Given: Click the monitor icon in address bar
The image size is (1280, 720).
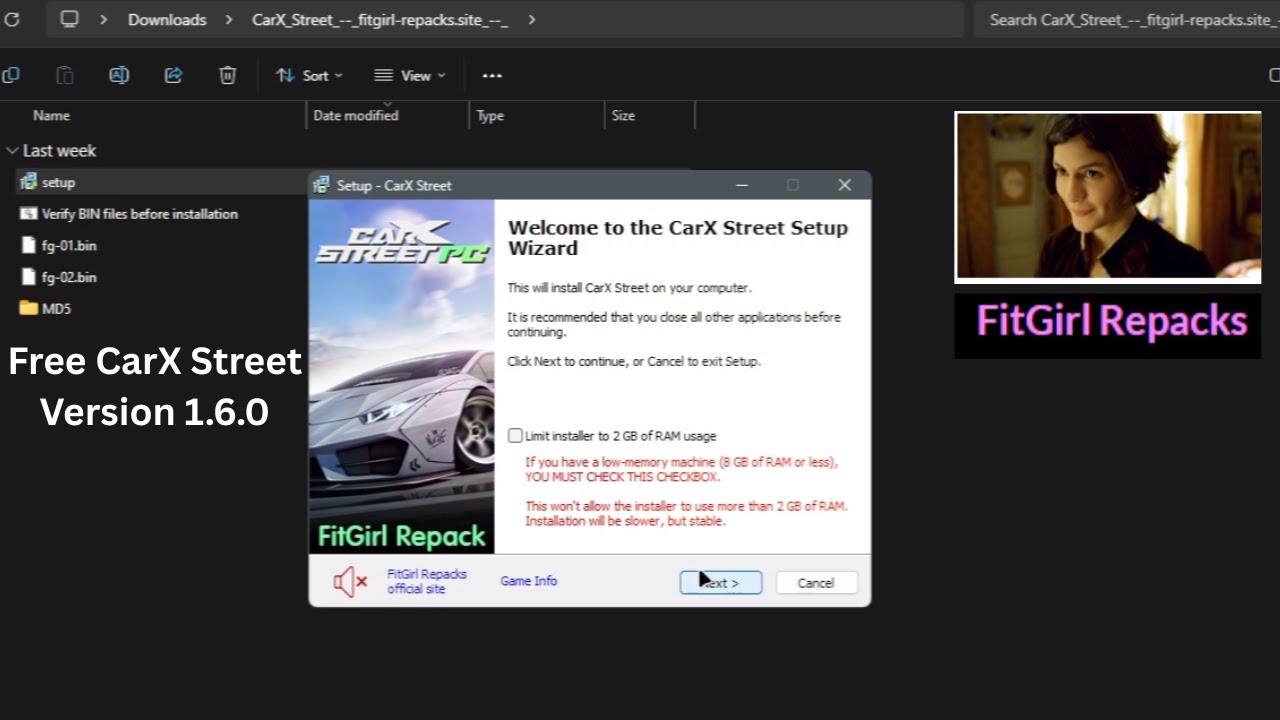Looking at the screenshot, I should click(x=69, y=19).
